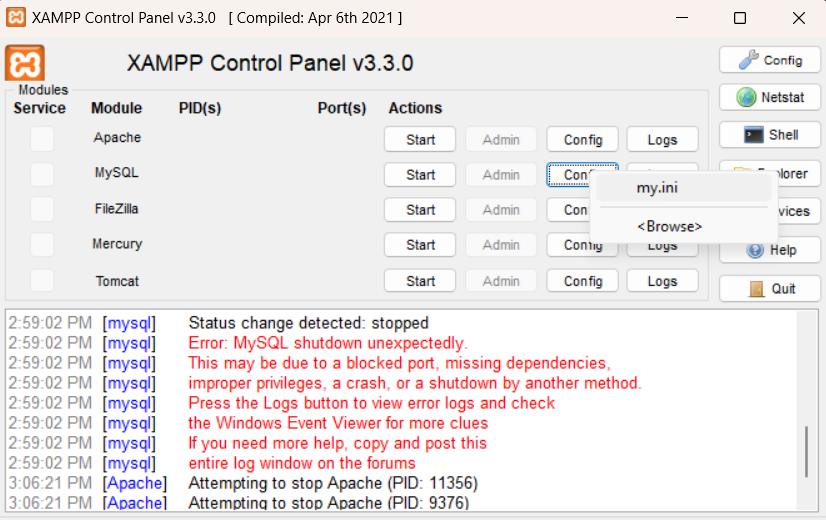Click the XAMPP orange logo icon
The height and width of the screenshot is (520, 826).
click(x=25, y=63)
